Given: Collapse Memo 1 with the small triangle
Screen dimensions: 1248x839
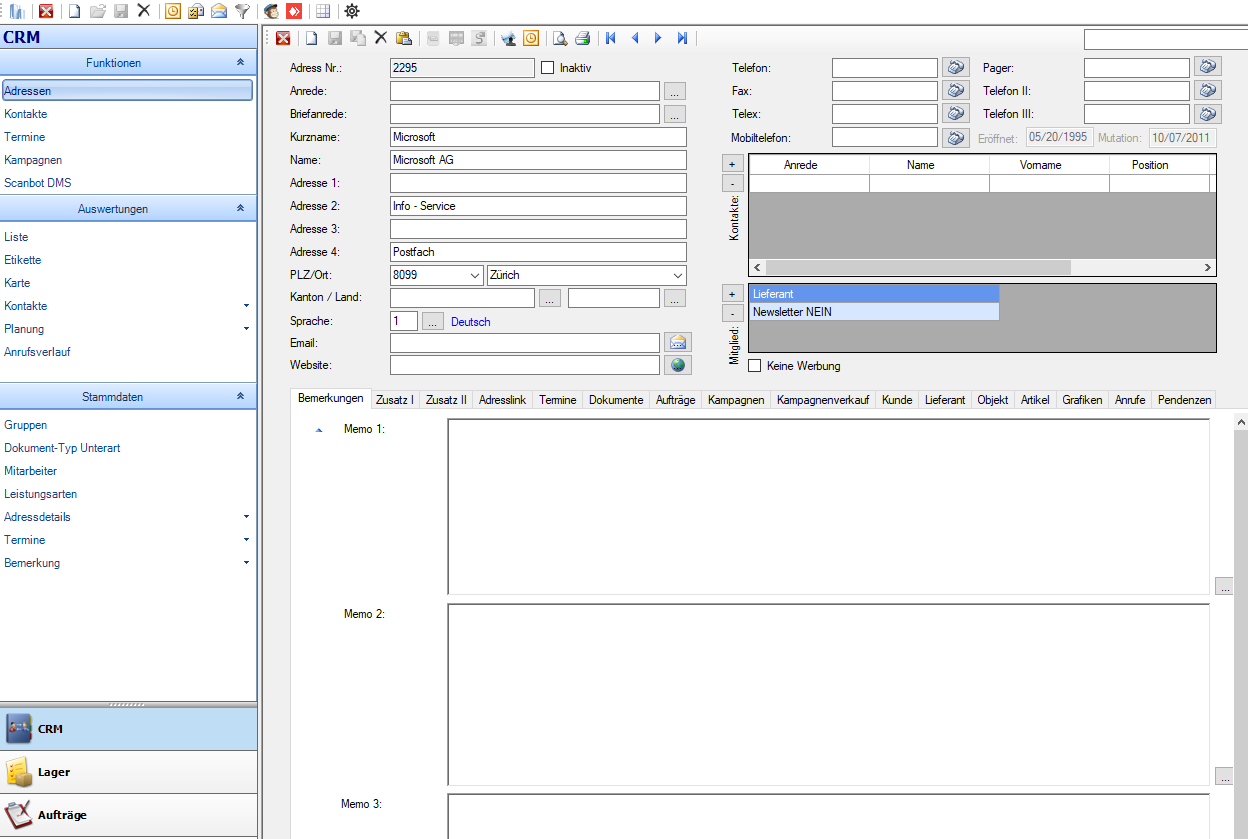Looking at the screenshot, I should 319,430.
